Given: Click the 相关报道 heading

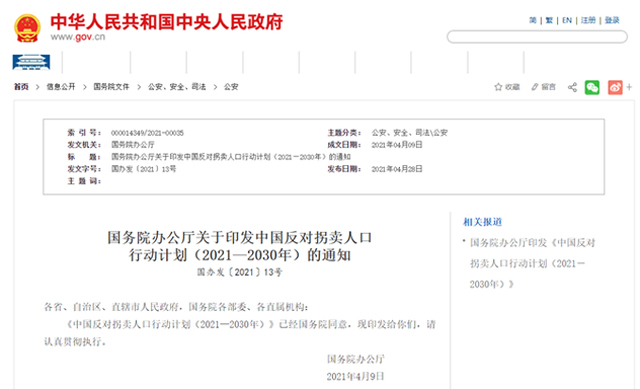Looking at the screenshot, I should (482, 222).
